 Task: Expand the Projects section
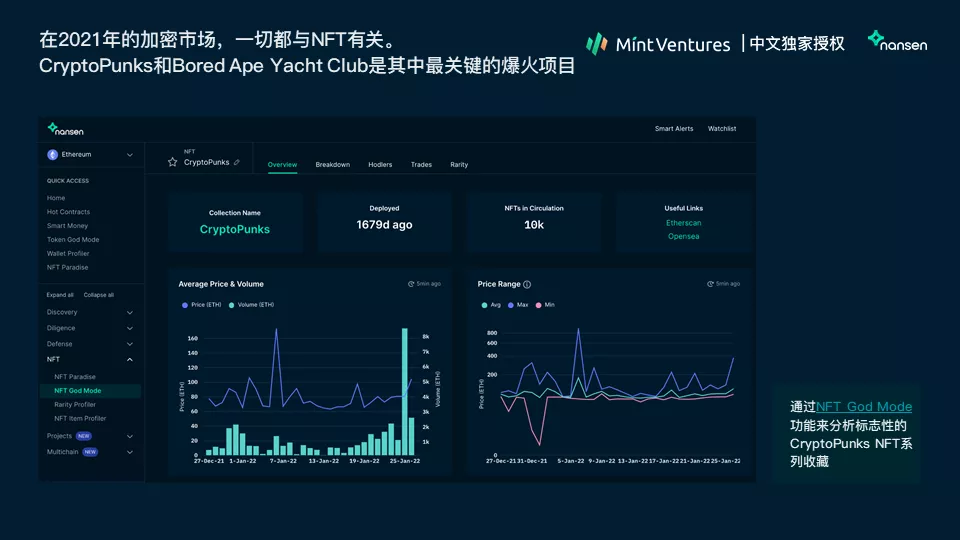pos(130,437)
